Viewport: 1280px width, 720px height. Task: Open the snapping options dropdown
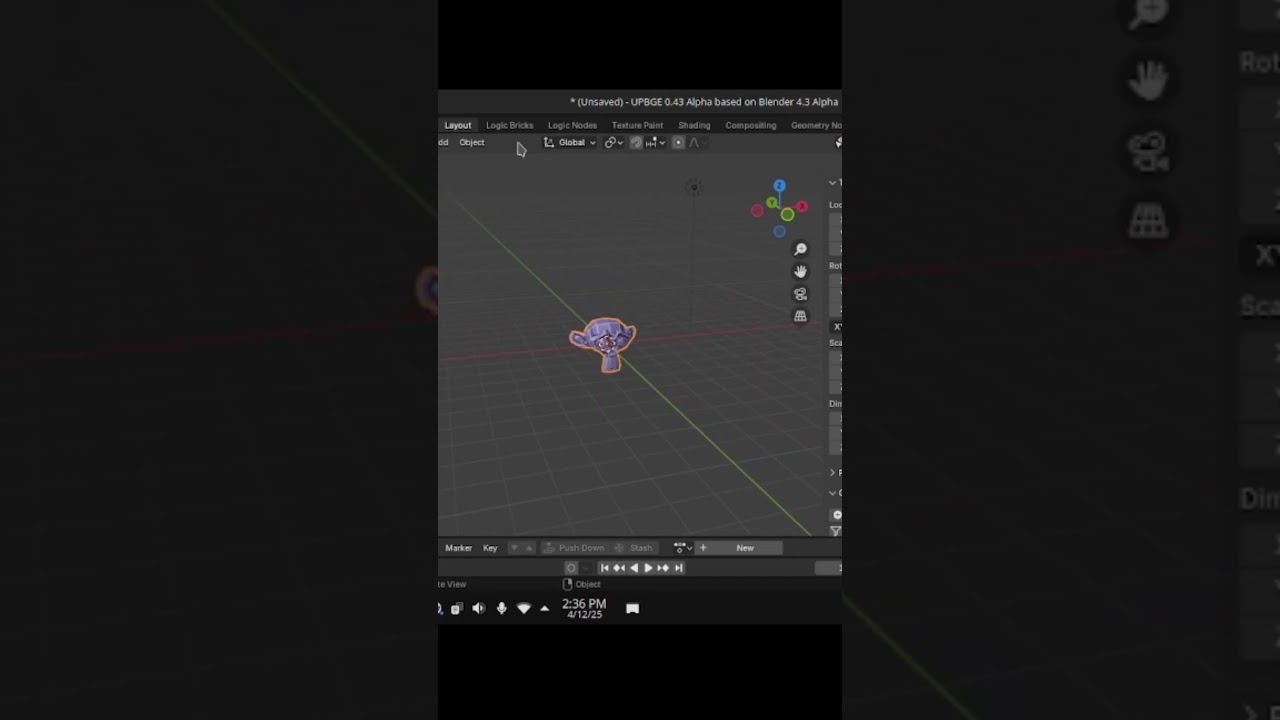[x=655, y=142]
